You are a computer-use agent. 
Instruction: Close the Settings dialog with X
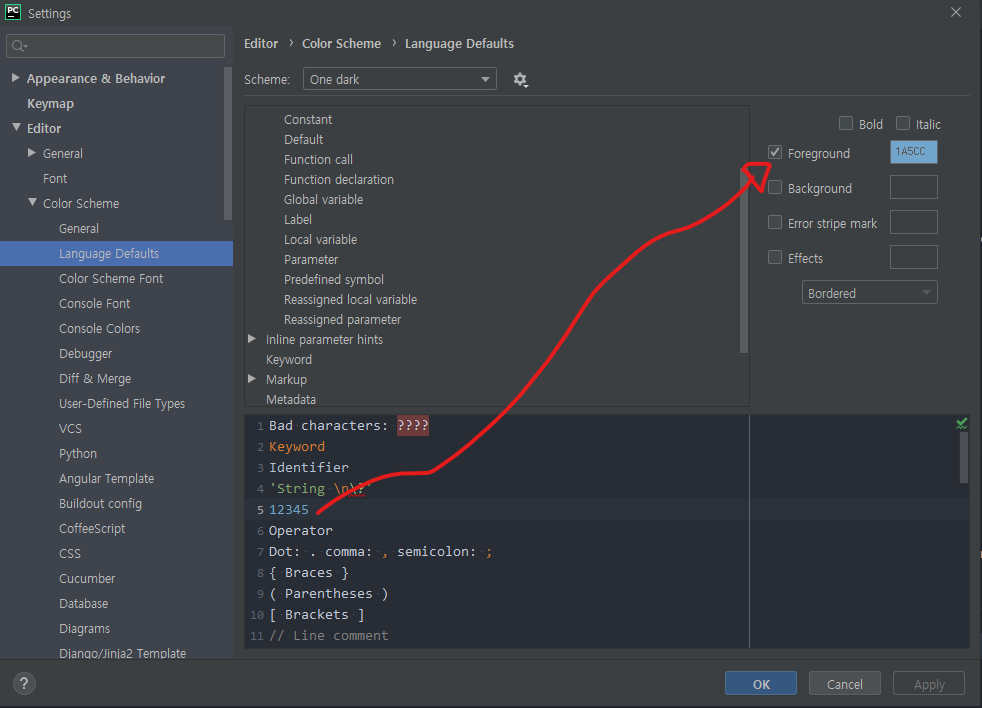tap(956, 12)
